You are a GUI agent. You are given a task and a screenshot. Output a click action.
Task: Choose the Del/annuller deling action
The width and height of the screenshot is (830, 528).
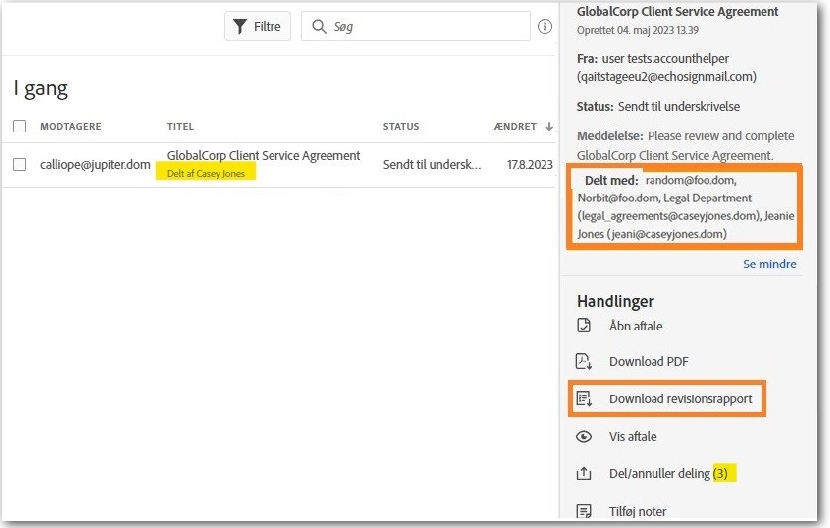tap(659, 474)
